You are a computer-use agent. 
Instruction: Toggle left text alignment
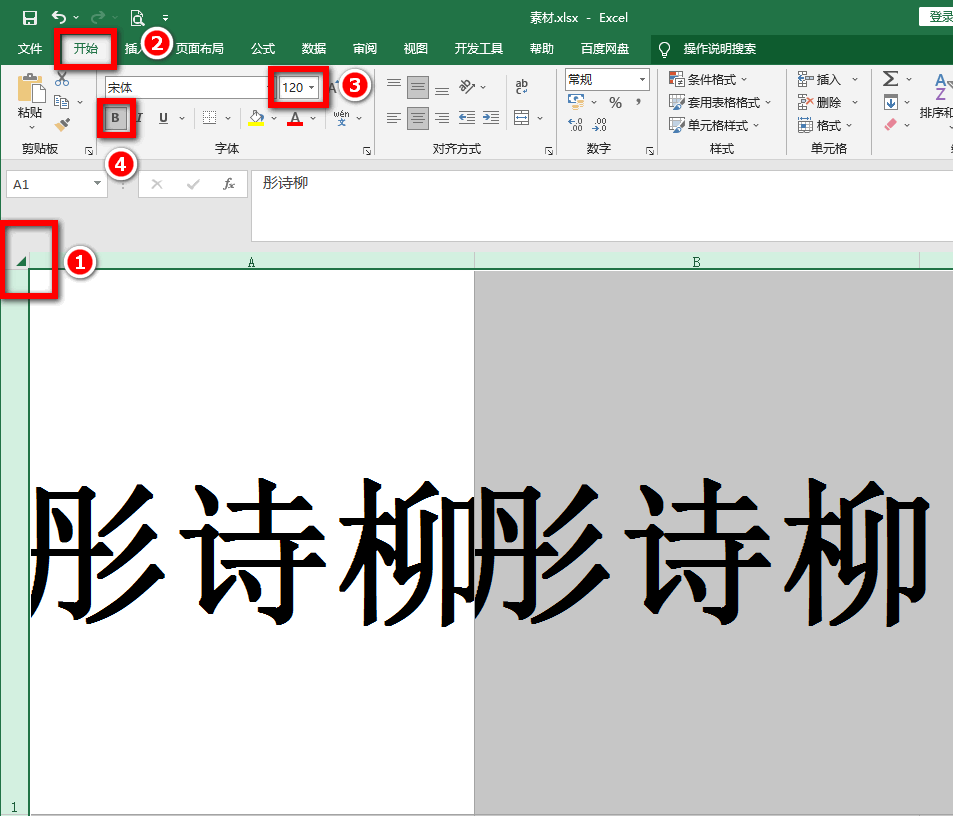(394, 118)
